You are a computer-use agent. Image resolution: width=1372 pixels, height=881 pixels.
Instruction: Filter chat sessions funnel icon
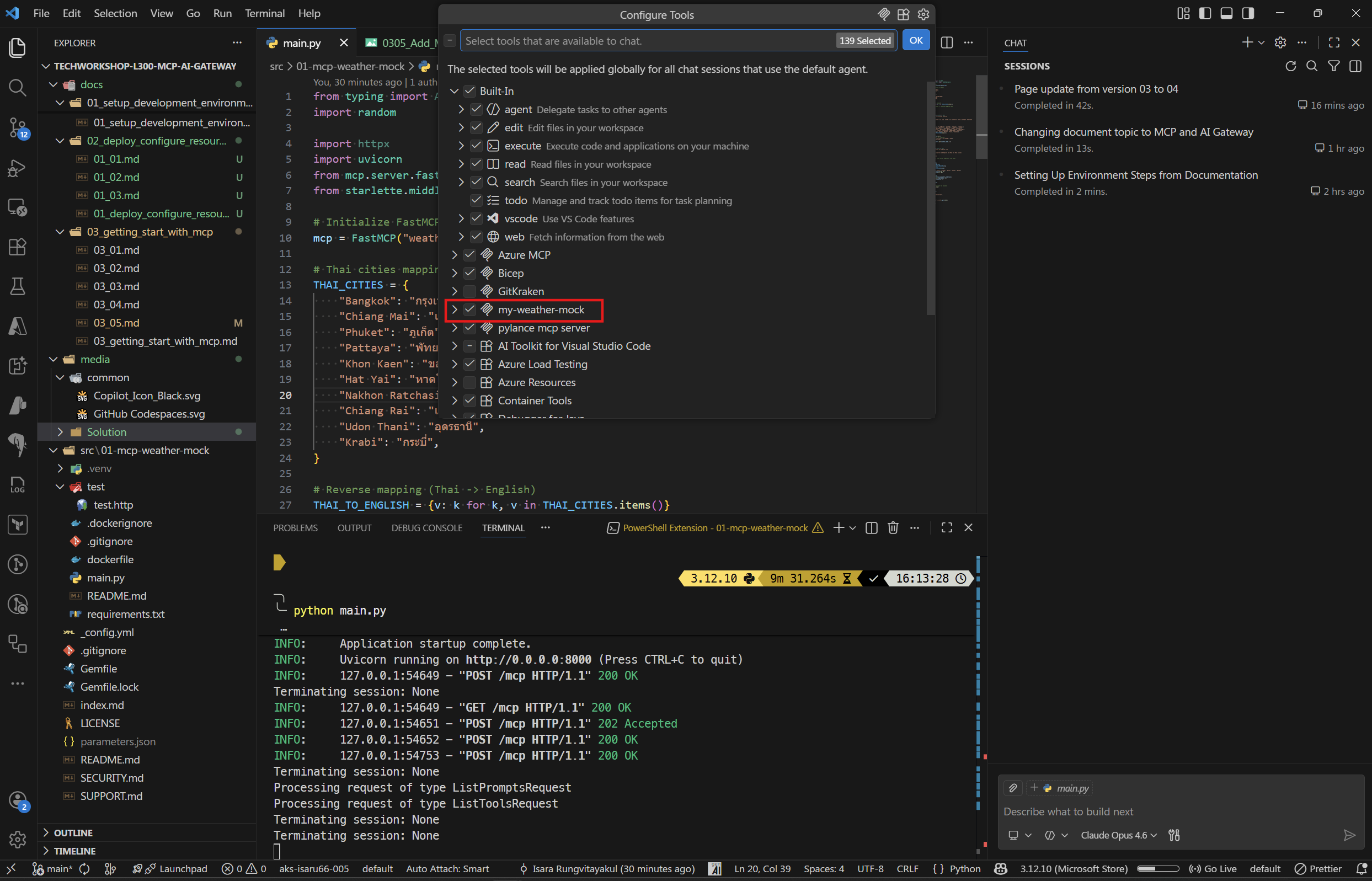click(1334, 66)
